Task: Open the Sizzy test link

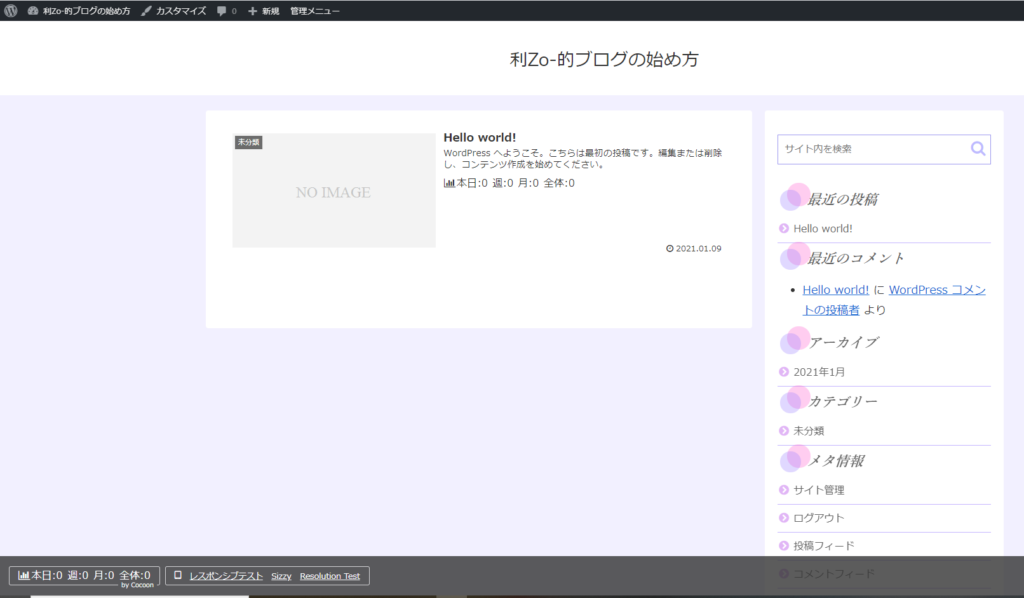Action: (281, 576)
